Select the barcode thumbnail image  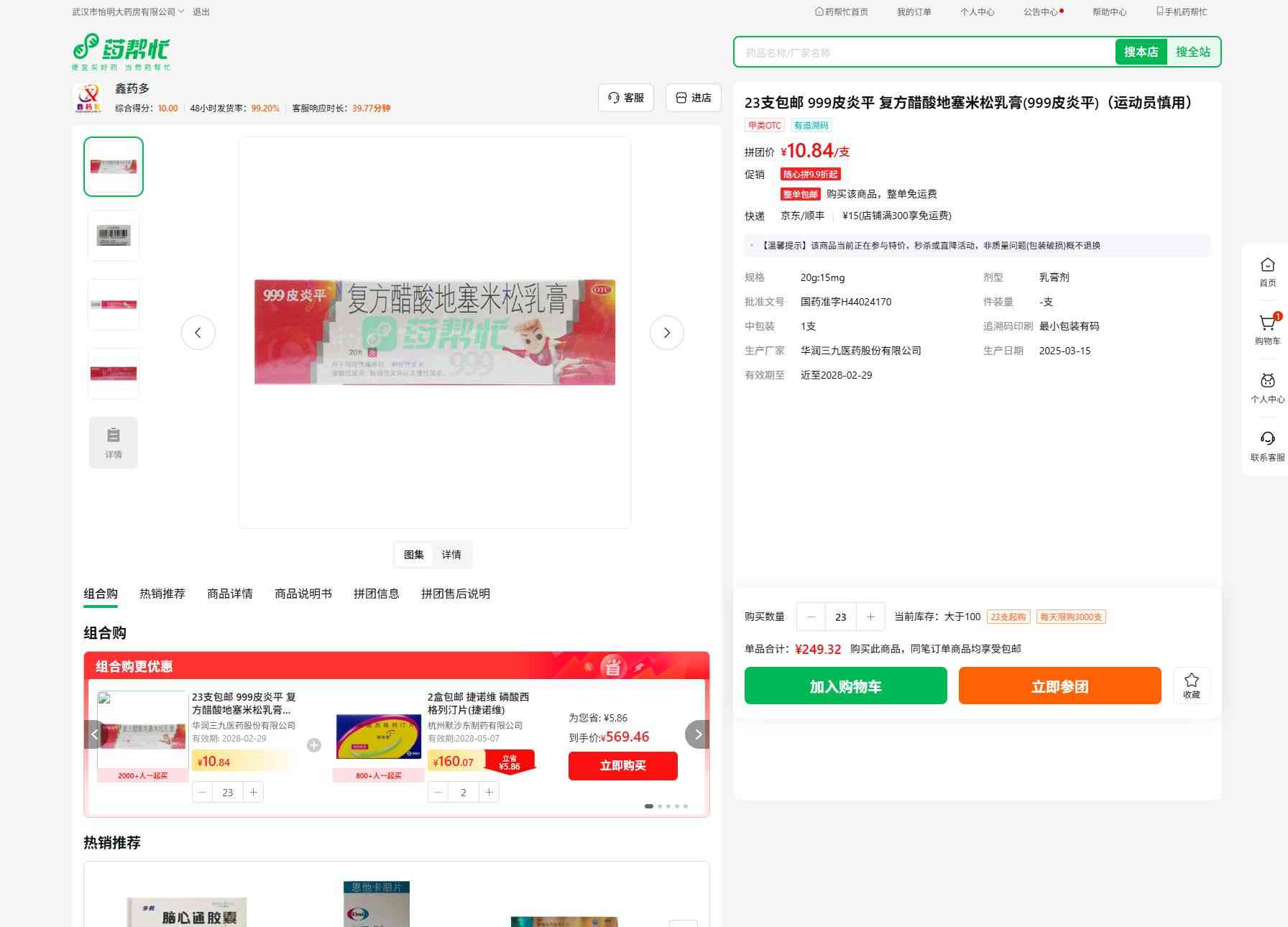pyautogui.click(x=114, y=236)
